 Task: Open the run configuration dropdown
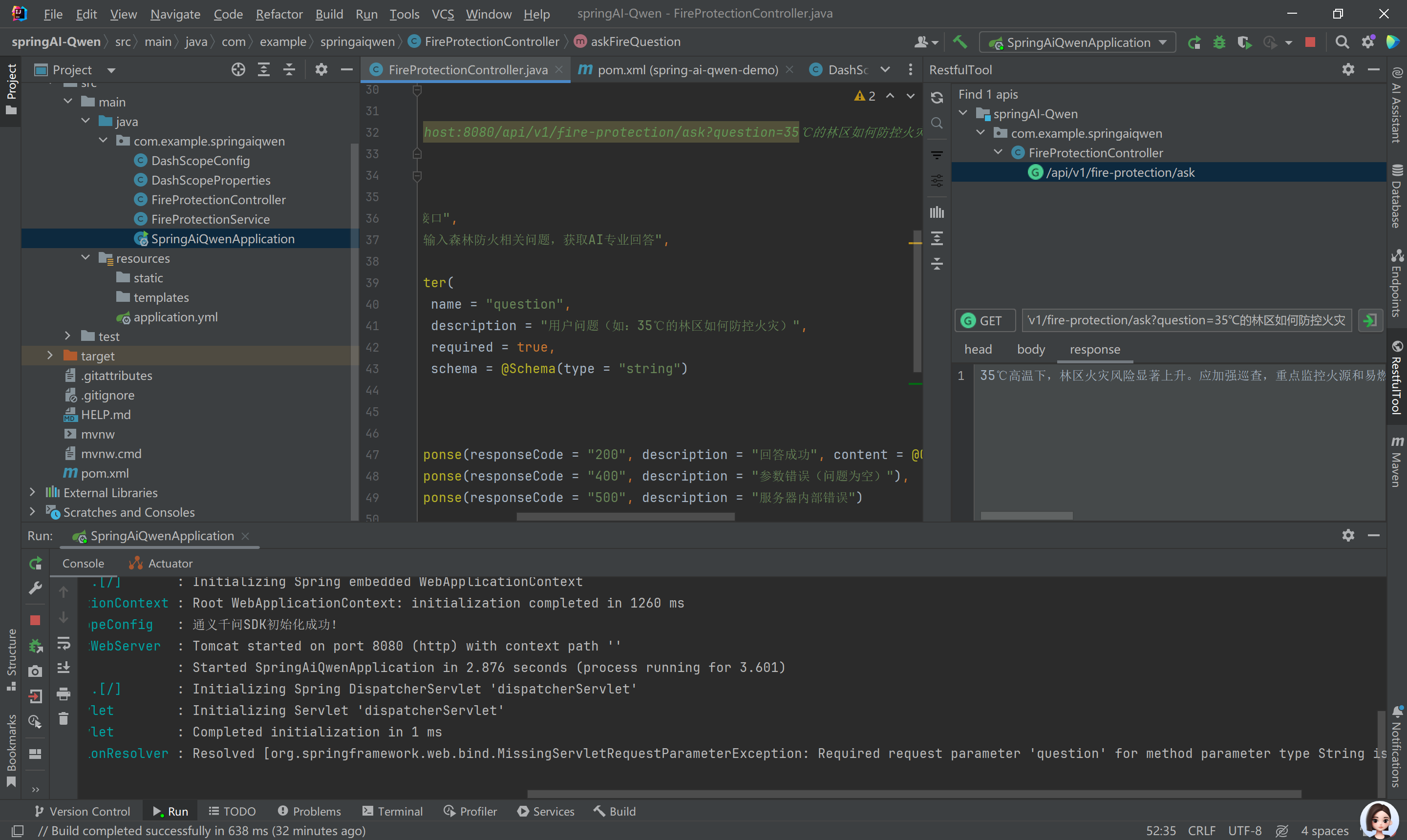1079,42
